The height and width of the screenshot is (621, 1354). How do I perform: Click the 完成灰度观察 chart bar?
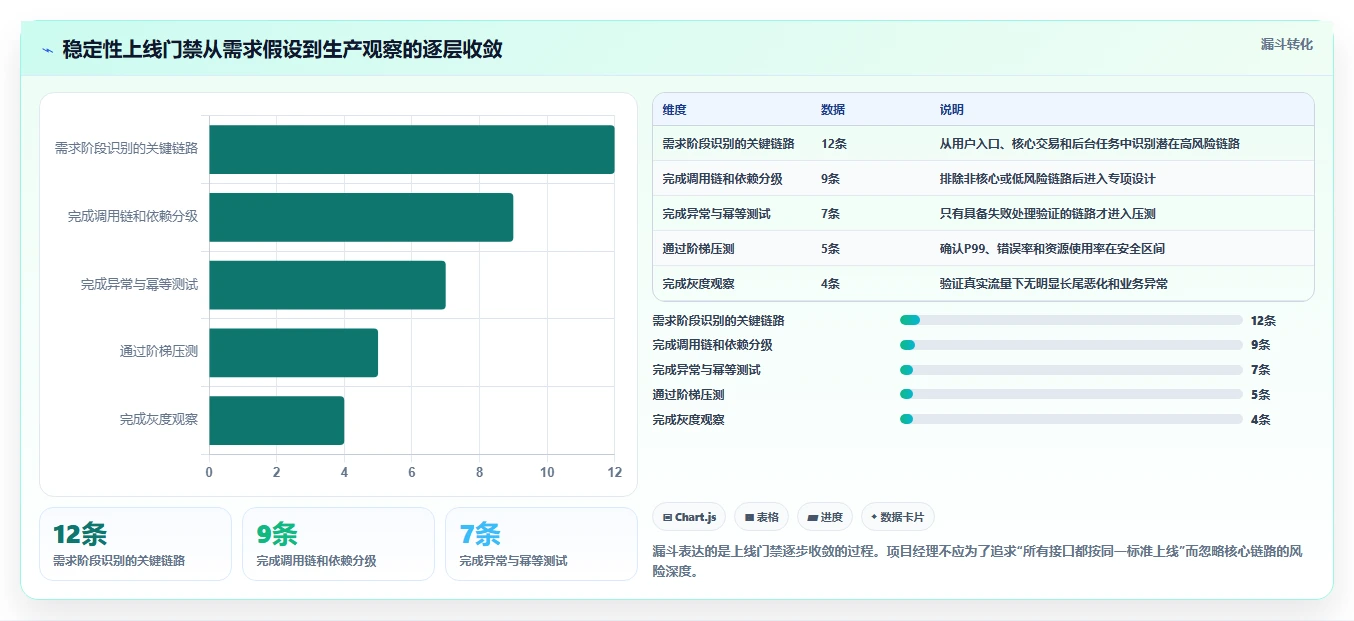tap(276, 420)
